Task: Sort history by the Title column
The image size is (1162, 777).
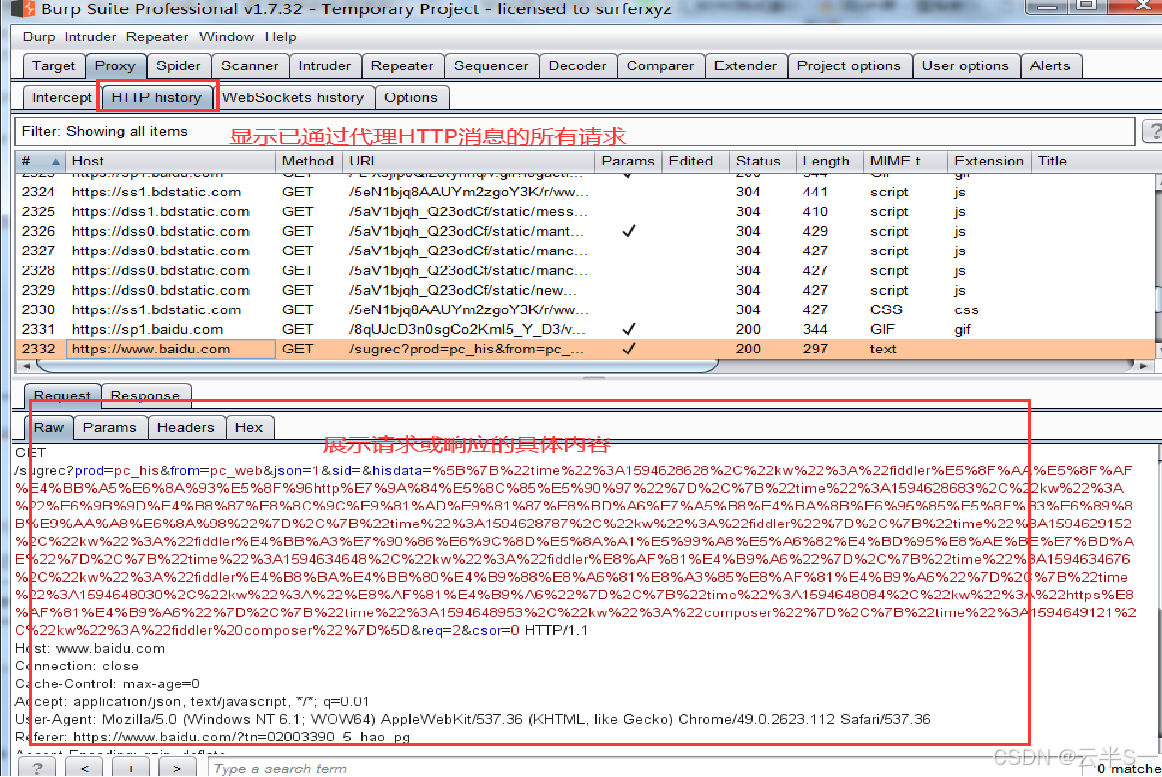Action: (x=1092, y=161)
